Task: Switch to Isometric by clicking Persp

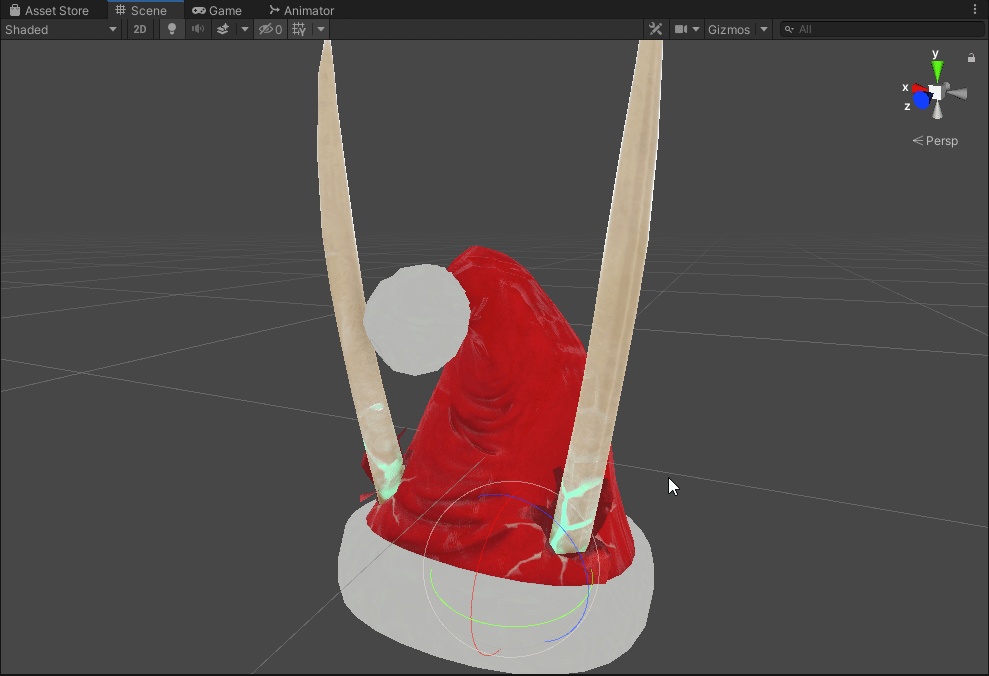Action: coord(935,140)
